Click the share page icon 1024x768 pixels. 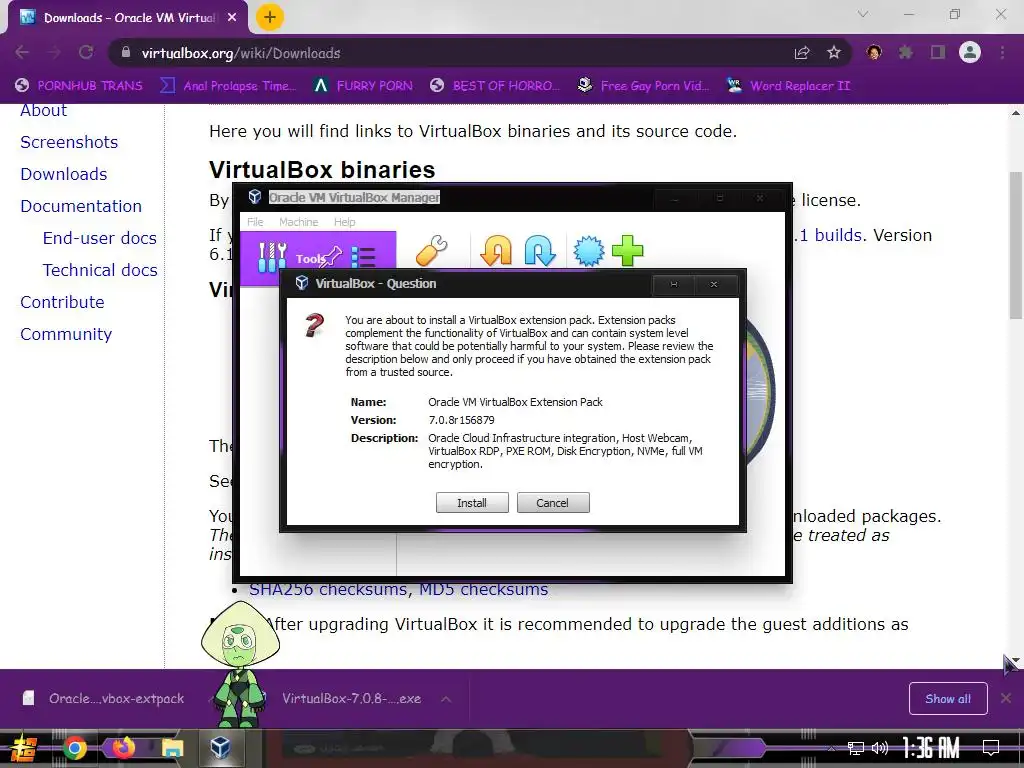click(802, 53)
